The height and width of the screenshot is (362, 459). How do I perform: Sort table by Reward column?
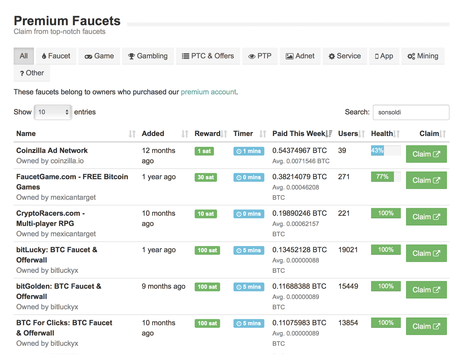point(211,134)
